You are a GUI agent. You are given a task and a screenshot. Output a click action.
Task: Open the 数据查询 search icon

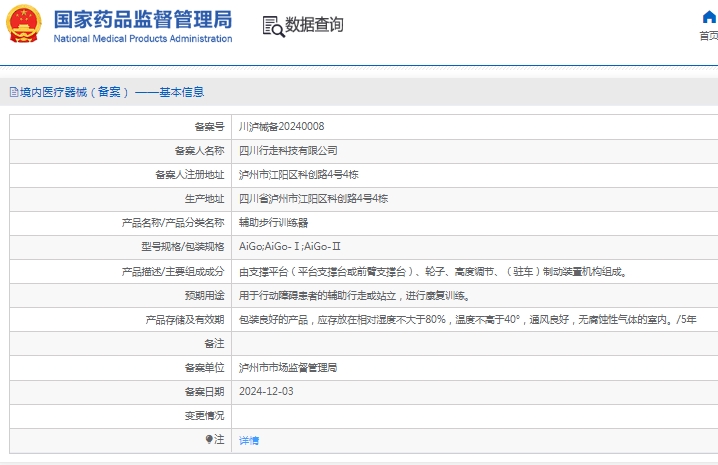(273, 27)
